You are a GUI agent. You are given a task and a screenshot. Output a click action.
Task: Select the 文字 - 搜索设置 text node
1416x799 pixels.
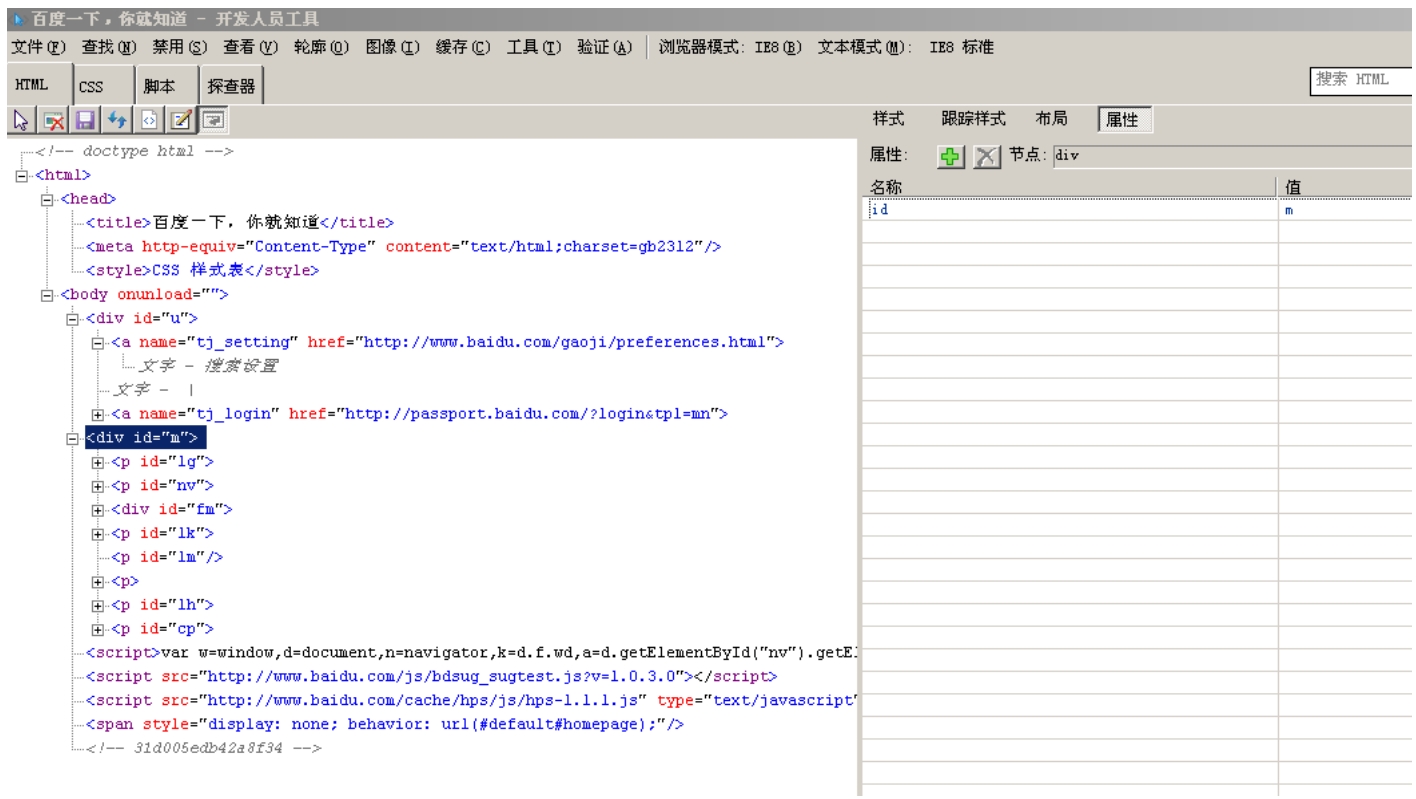(x=208, y=366)
